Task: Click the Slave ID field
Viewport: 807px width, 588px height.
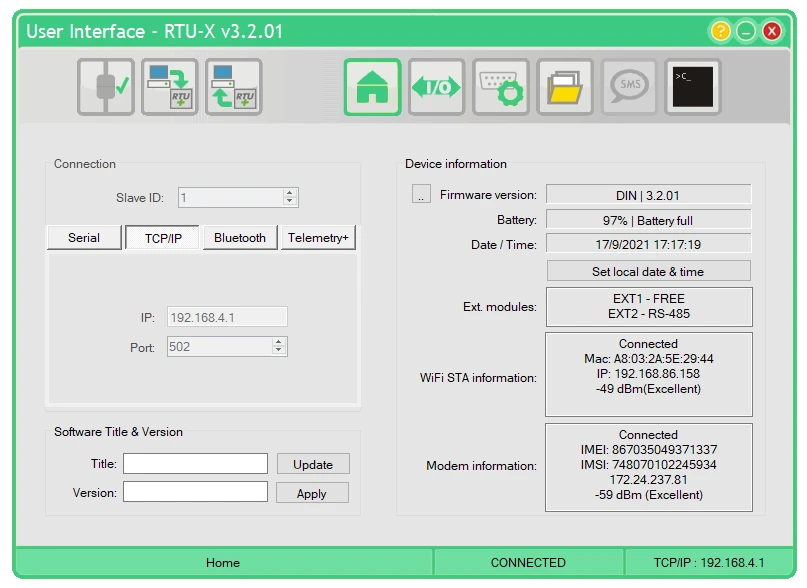Action: click(238, 198)
